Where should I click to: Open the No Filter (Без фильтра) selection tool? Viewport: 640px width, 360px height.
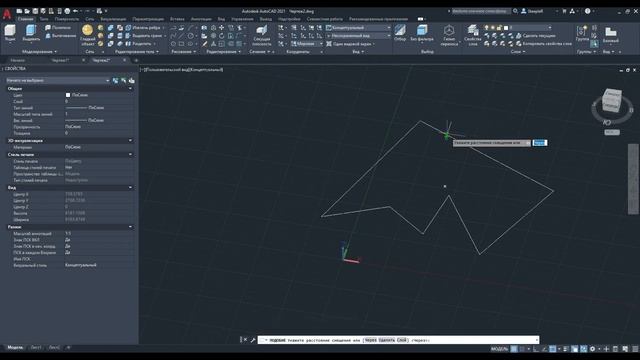422,33
